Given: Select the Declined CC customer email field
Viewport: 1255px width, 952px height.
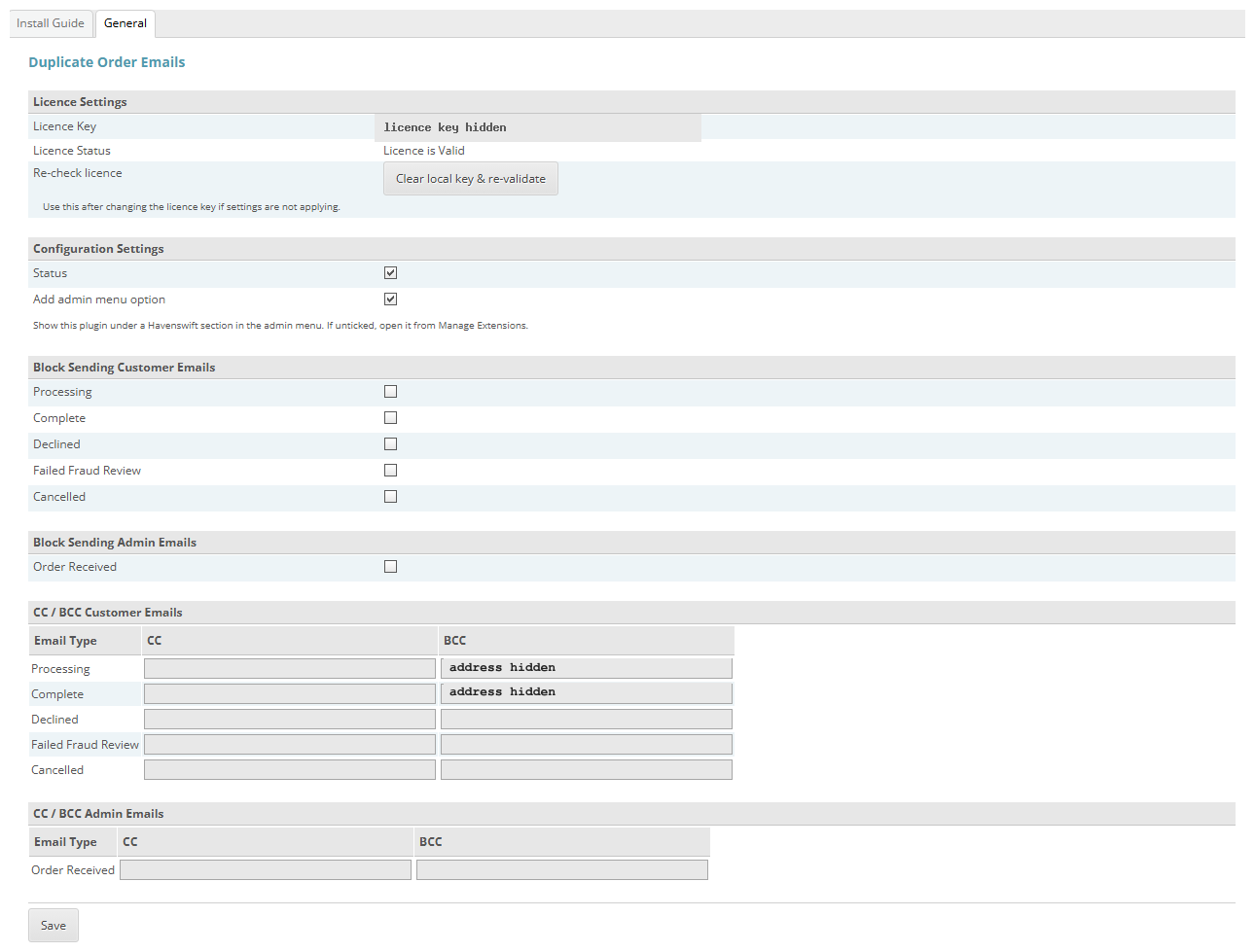Looking at the screenshot, I should pos(290,720).
